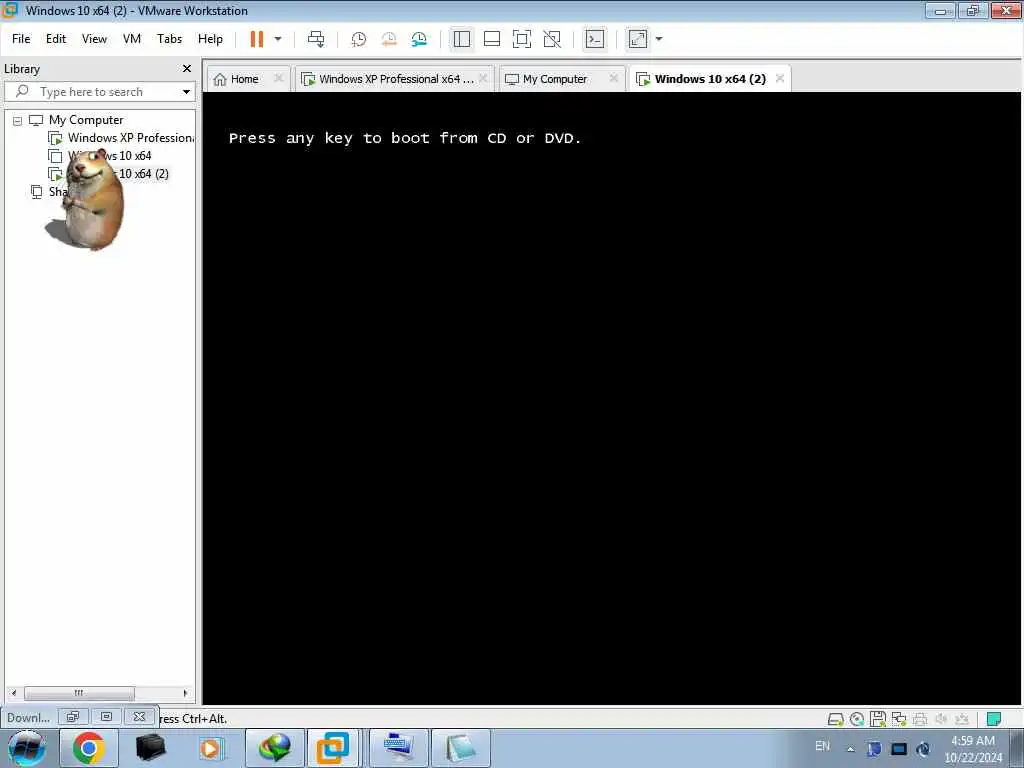Screen dimensions: 1024x768
Task: Click the message log icon in status bar
Action: point(994,719)
